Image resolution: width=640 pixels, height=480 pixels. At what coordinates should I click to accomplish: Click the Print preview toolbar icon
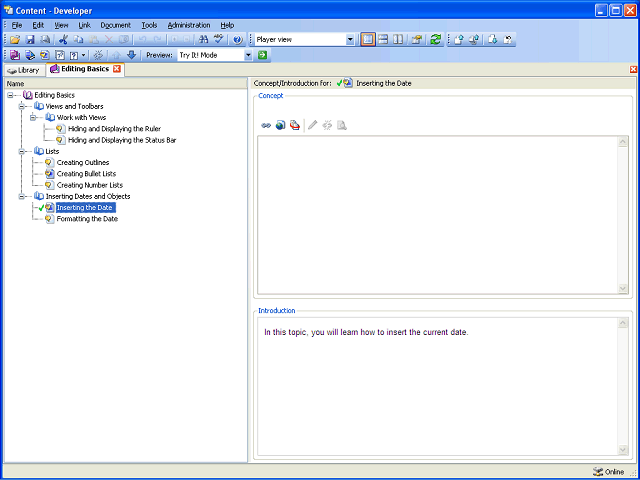[45, 40]
